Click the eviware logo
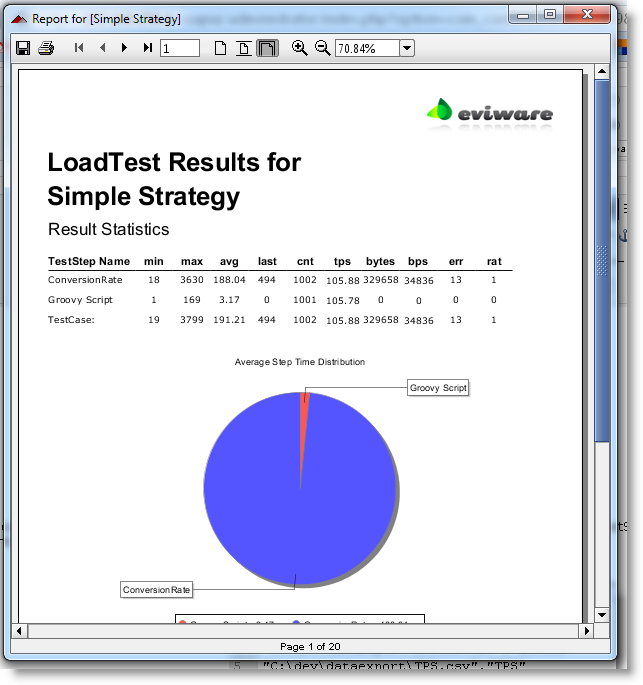The image size is (643, 685). [x=490, y=113]
